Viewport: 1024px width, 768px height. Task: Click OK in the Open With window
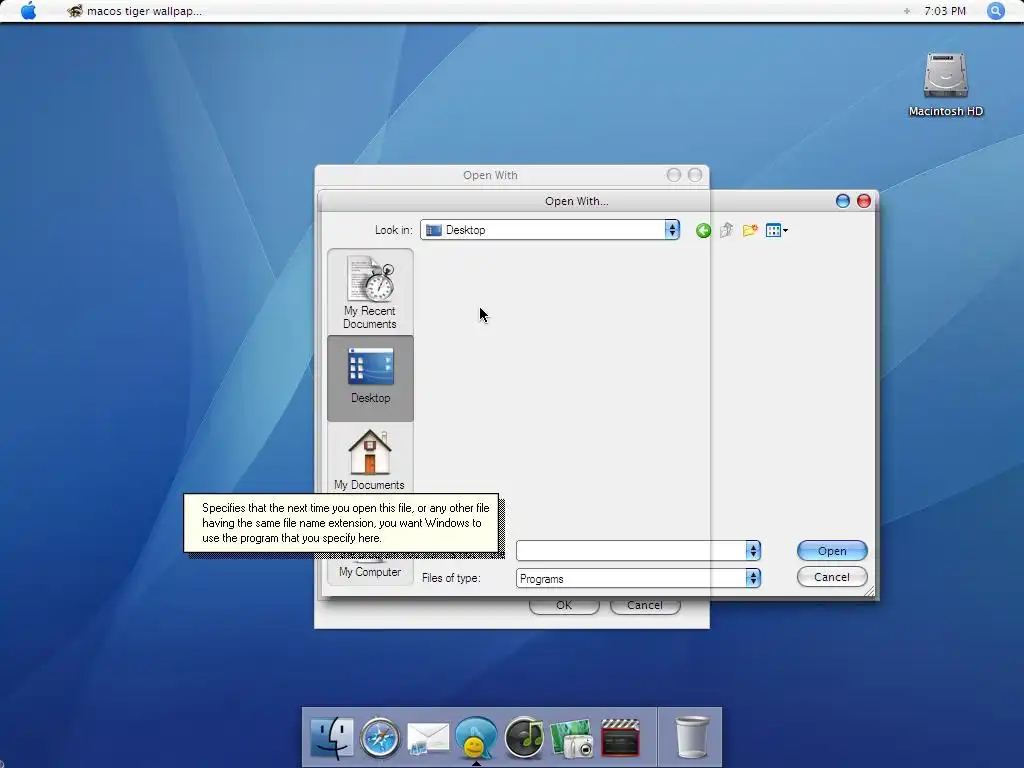[x=564, y=606]
